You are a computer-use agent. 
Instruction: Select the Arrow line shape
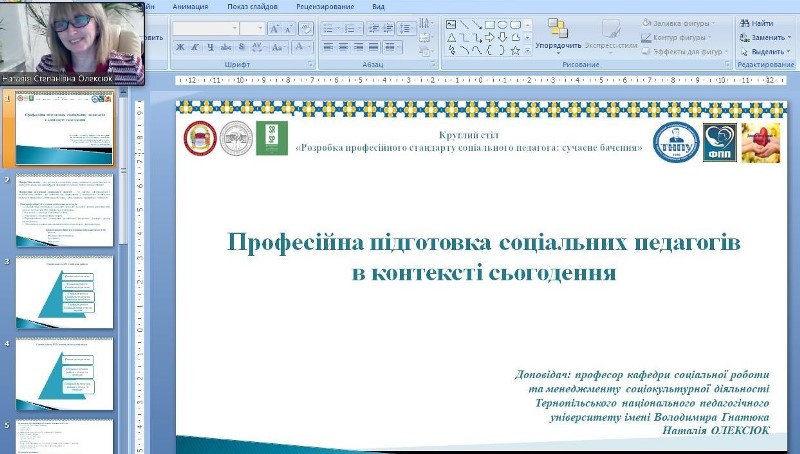(x=477, y=24)
